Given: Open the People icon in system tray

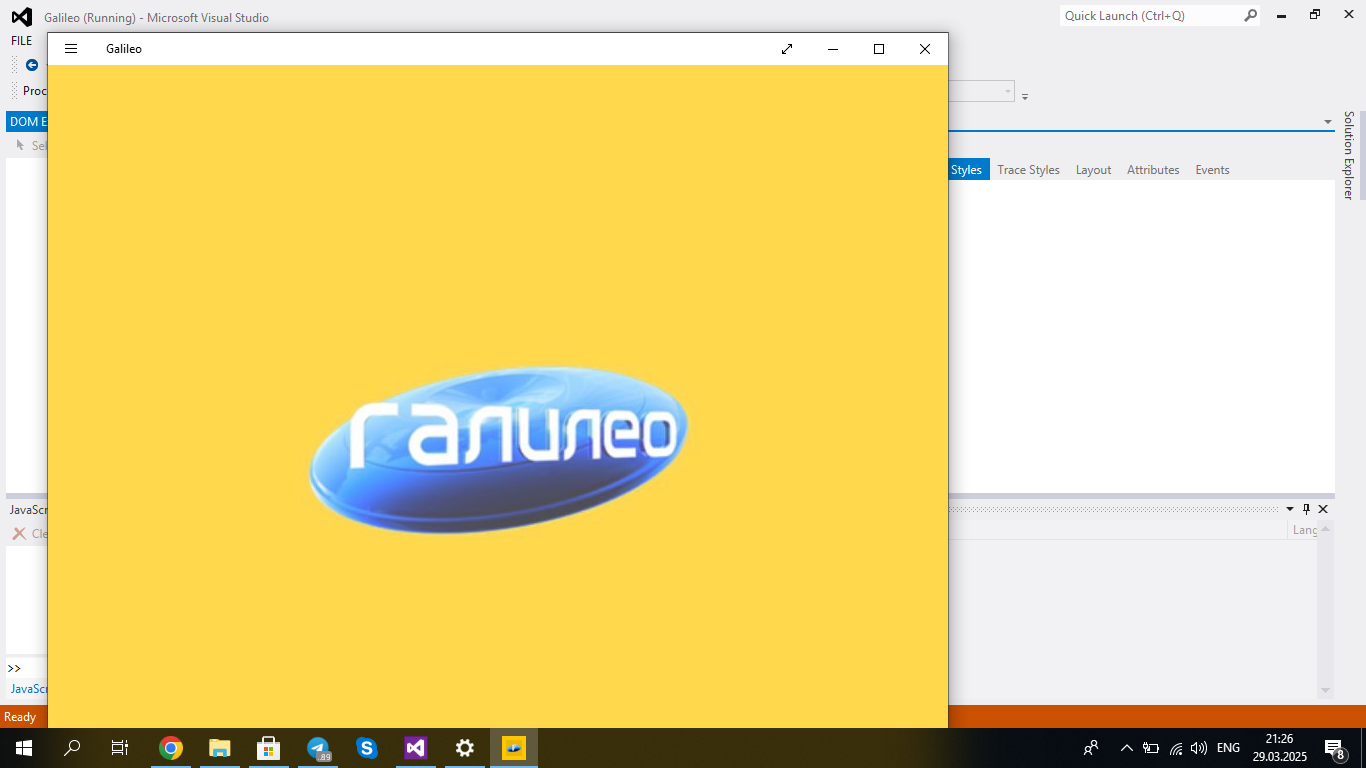Looking at the screenshot, I should (x=1091, y=748).
